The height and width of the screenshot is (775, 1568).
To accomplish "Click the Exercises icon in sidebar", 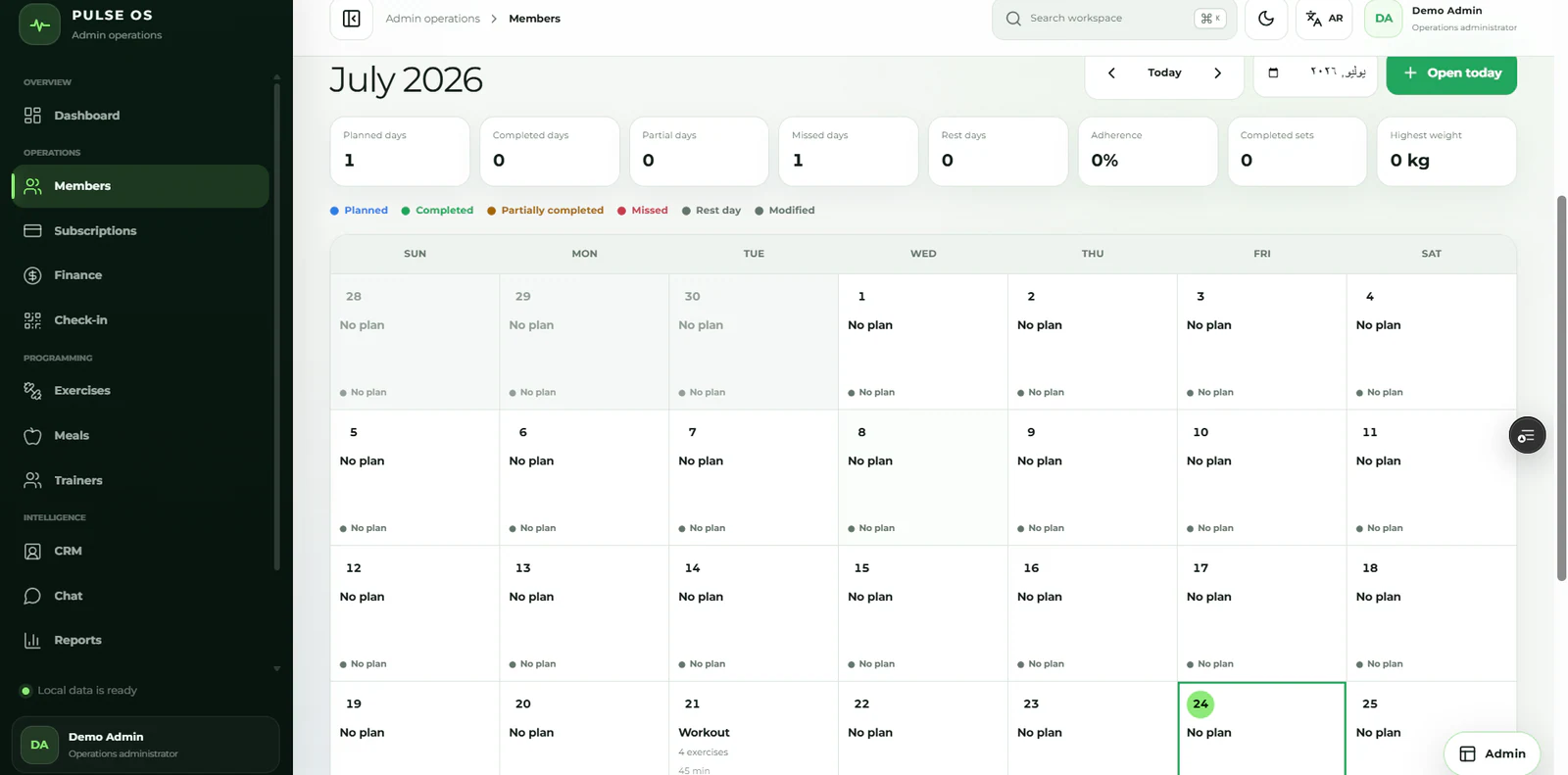I will [32, 391].
